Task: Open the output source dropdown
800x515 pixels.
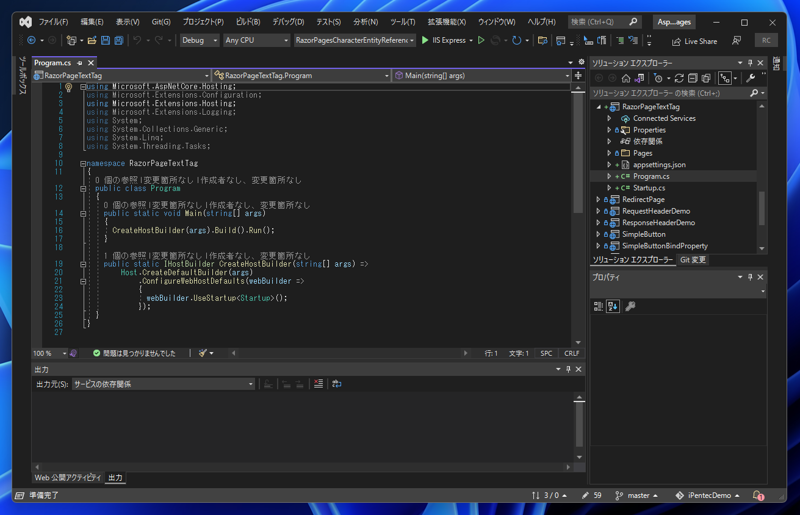Action: (x=163, y=384)
